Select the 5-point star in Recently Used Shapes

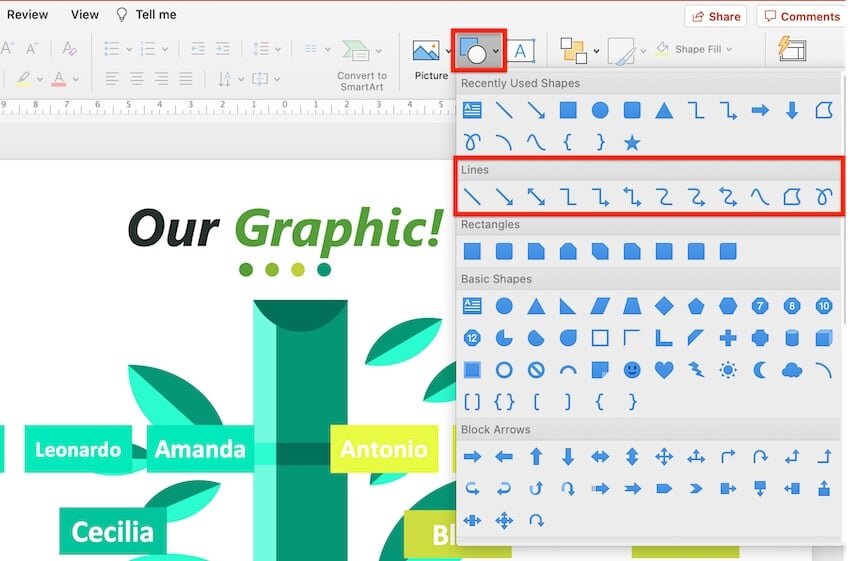[632, 143]
